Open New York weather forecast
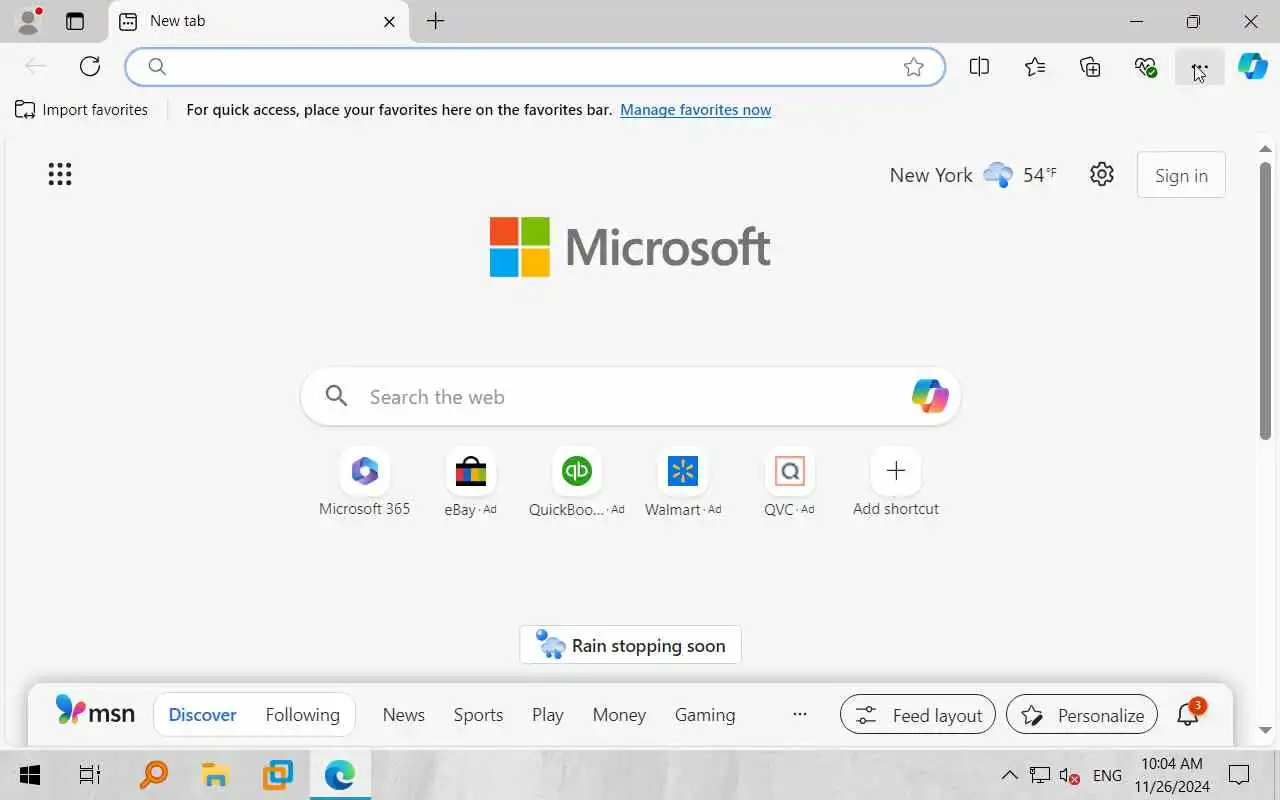Screen dimensions: 1280x800 pyautogui.click(x=973, y=175)
